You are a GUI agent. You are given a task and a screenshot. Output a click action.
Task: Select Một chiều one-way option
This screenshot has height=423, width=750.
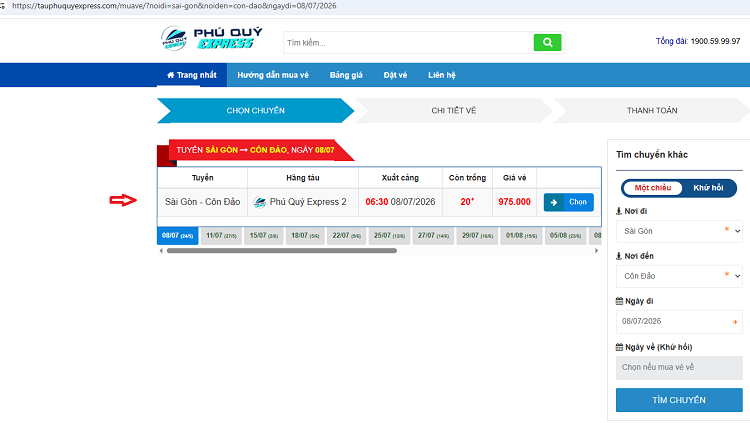pos(652,188)
